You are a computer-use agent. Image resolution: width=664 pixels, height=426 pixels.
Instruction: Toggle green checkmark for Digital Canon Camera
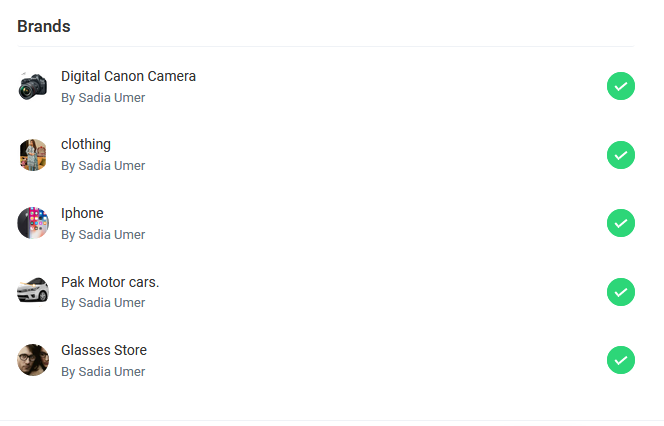(x=621, y=87)
